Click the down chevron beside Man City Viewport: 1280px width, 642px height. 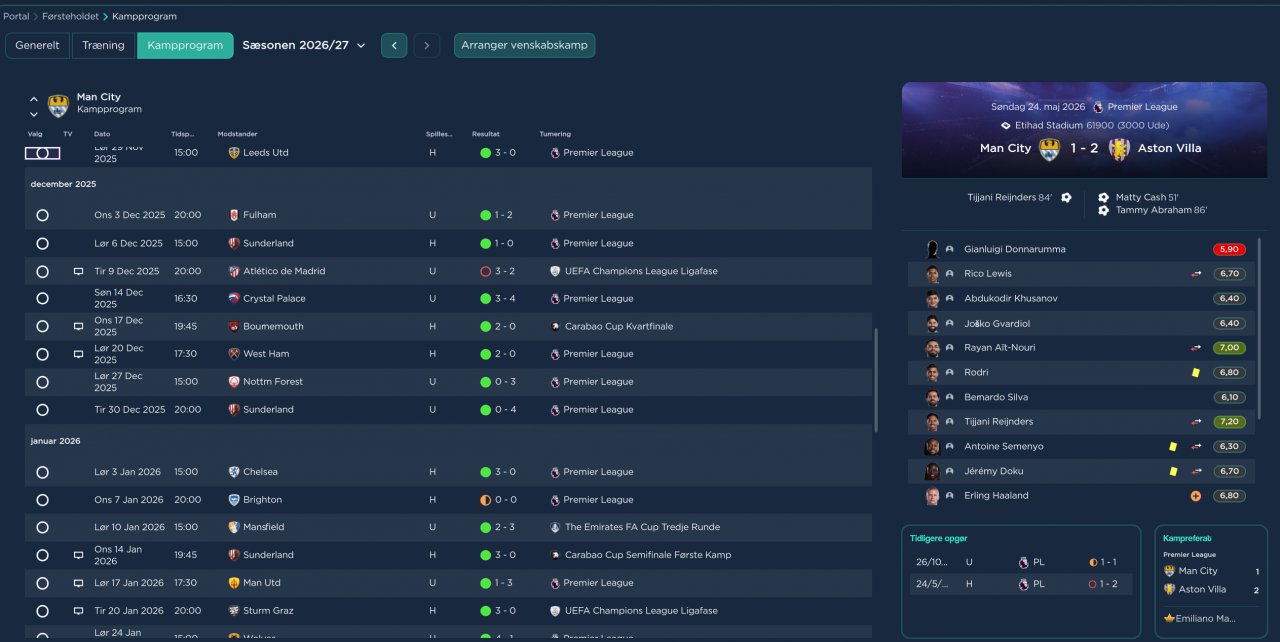[x=34, y=113]
